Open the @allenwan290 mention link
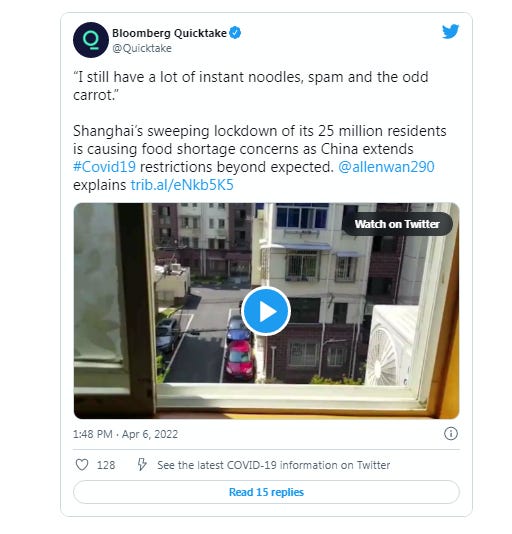This screenshot has width=512, height=534. [386, 167]
